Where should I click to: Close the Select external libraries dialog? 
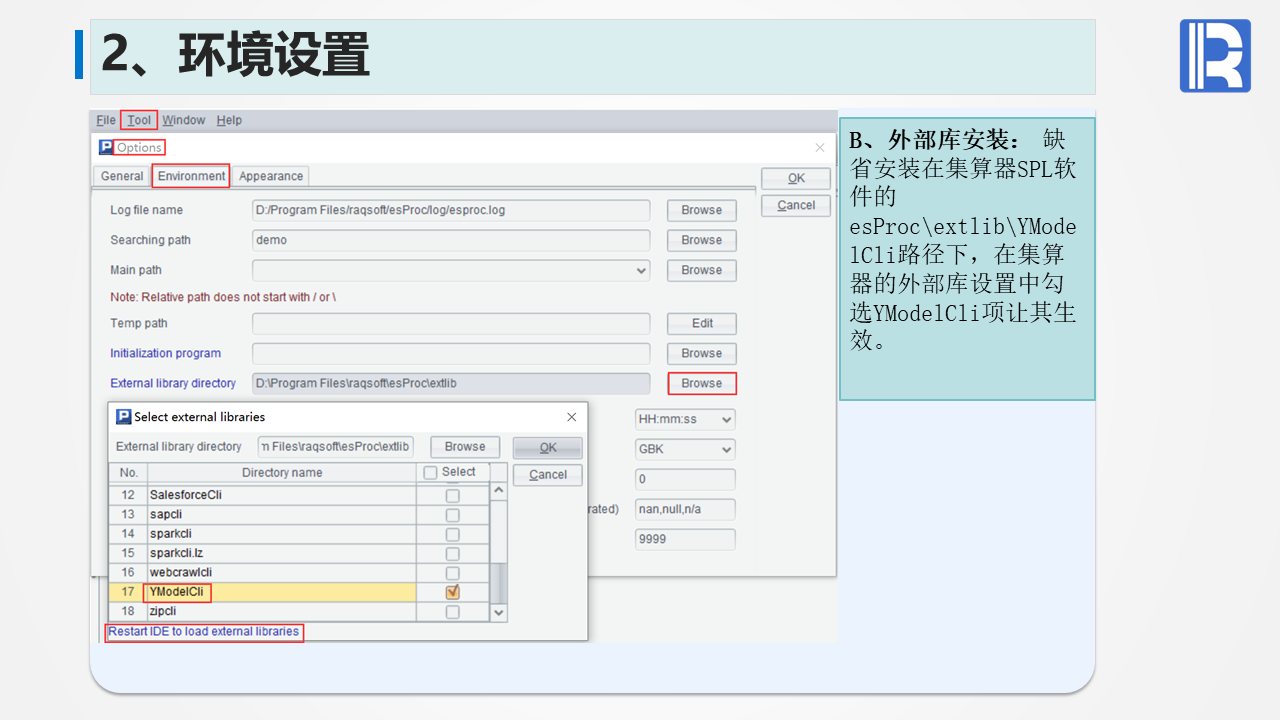pyautogui.click(x=571, y=417)
